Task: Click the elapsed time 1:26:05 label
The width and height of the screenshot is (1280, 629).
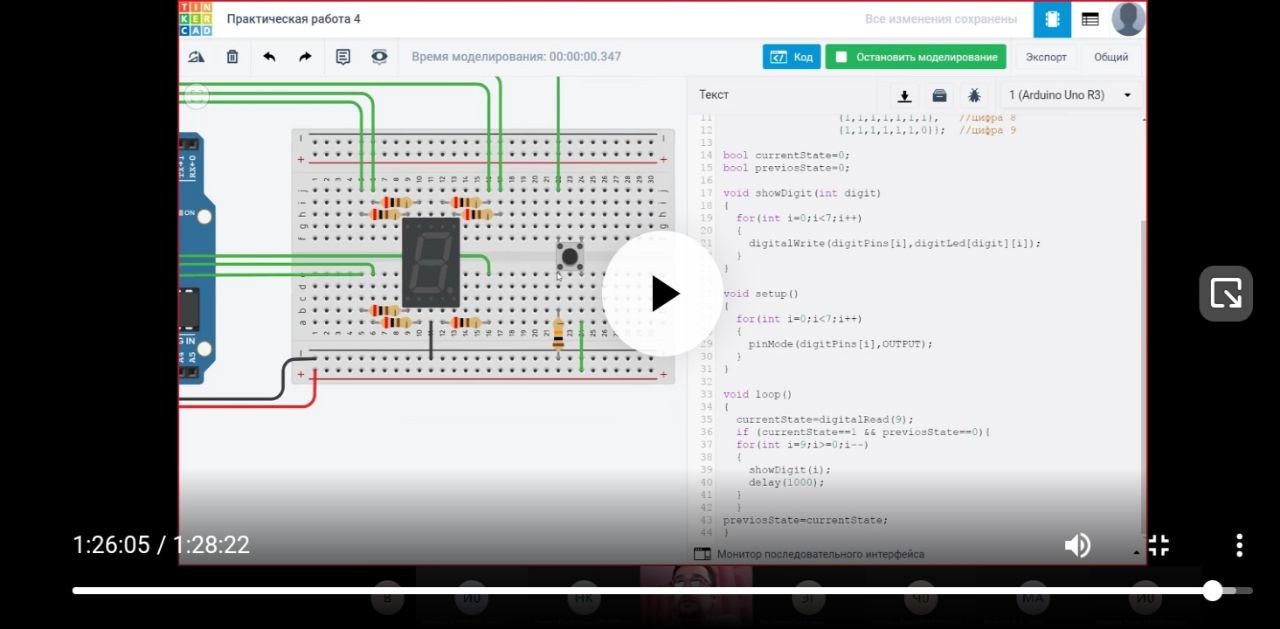Action: click(111, 545)
